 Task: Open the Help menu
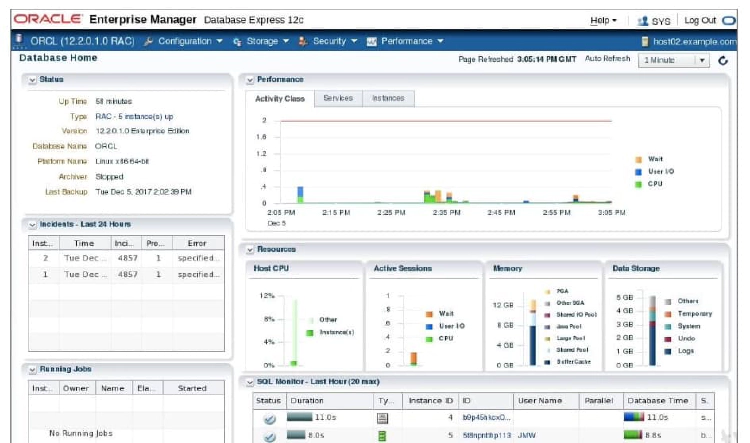(603, 21)
